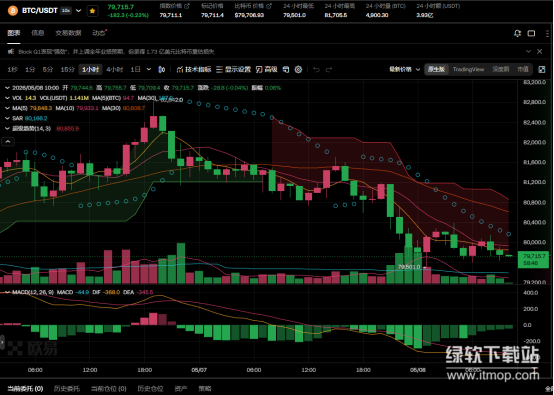Toggle the favorite star for BTC/USDT

(93, 11)
